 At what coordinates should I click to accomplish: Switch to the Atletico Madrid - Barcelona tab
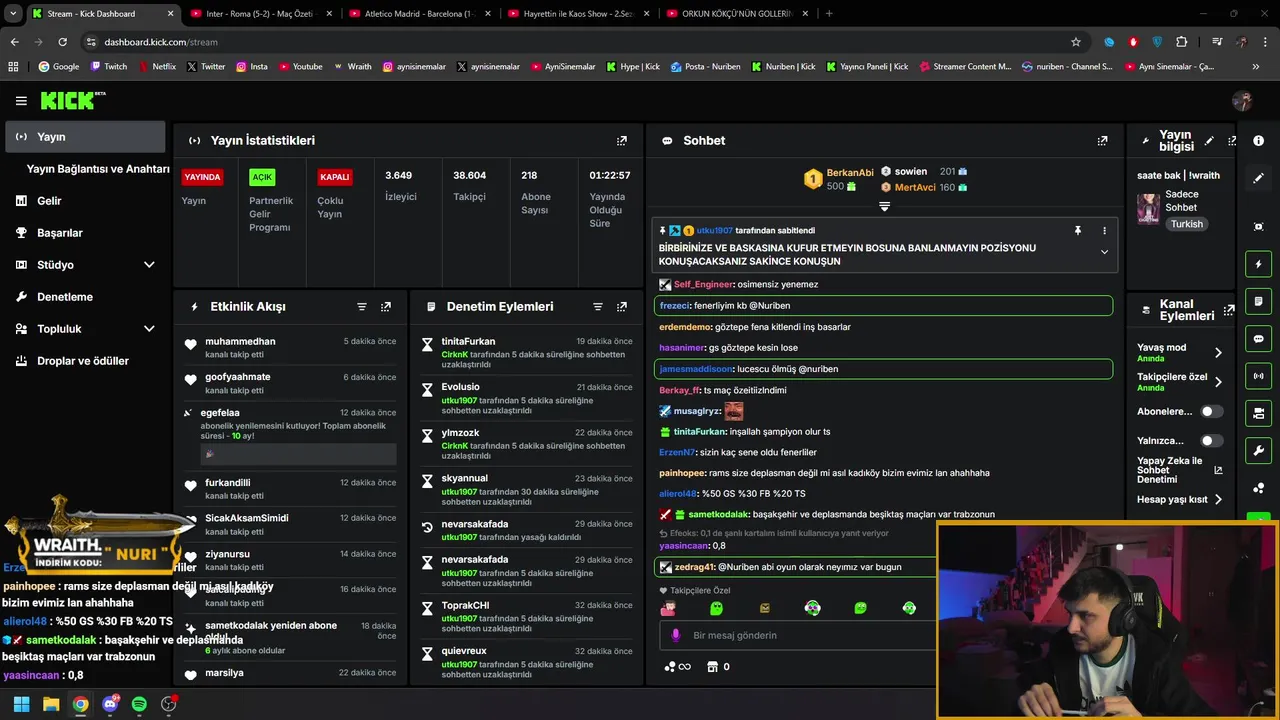coord(418,14)
